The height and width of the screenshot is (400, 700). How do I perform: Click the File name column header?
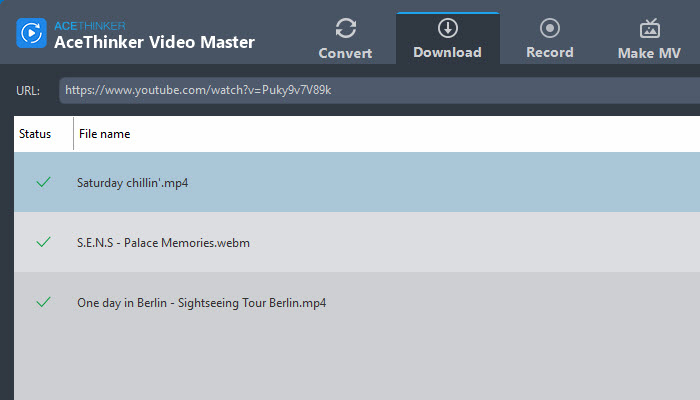pyautogui.click(x=104, y=134)
